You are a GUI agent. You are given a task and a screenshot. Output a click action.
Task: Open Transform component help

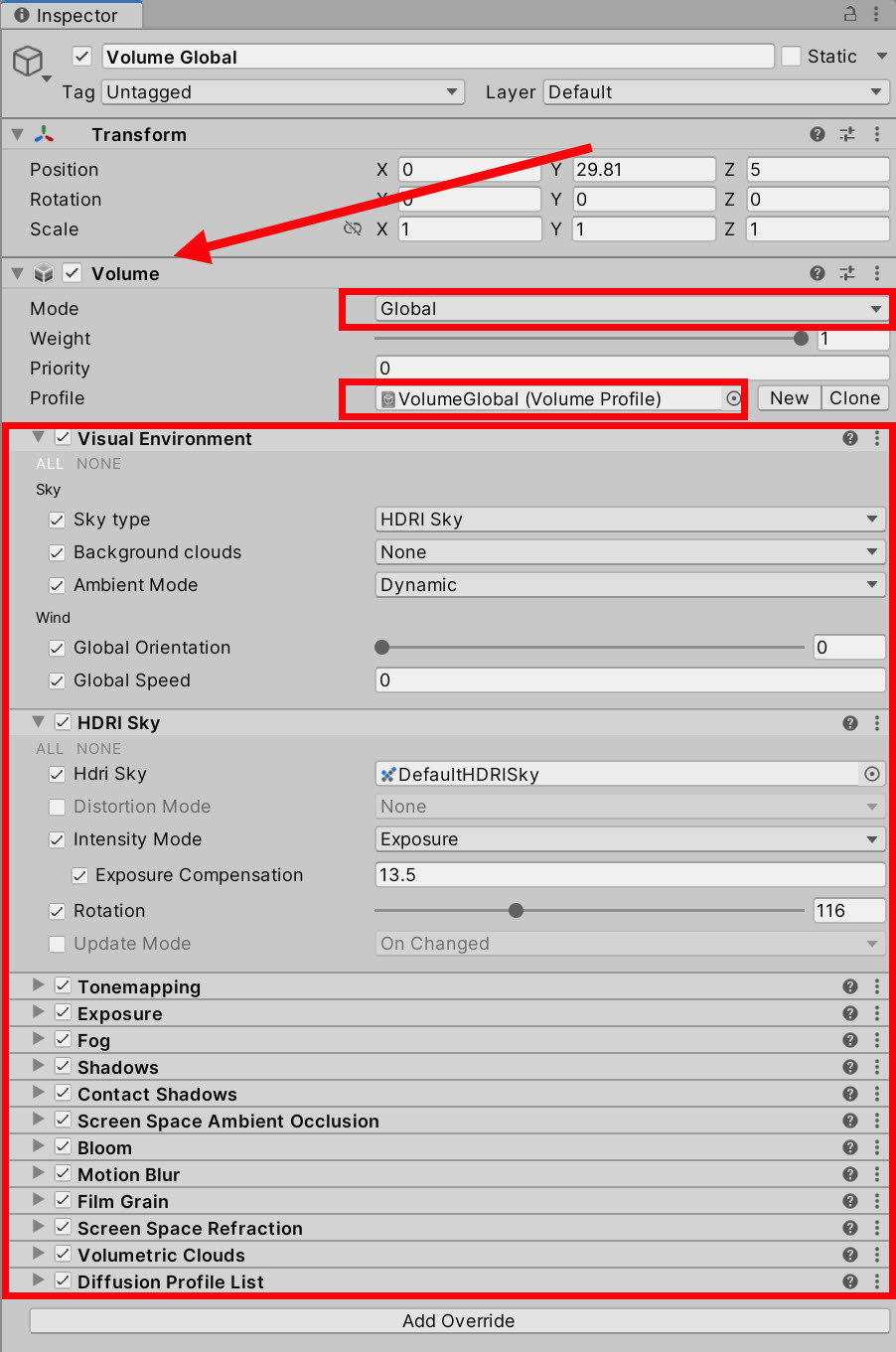pyautogui.click(x=818, y=134)
